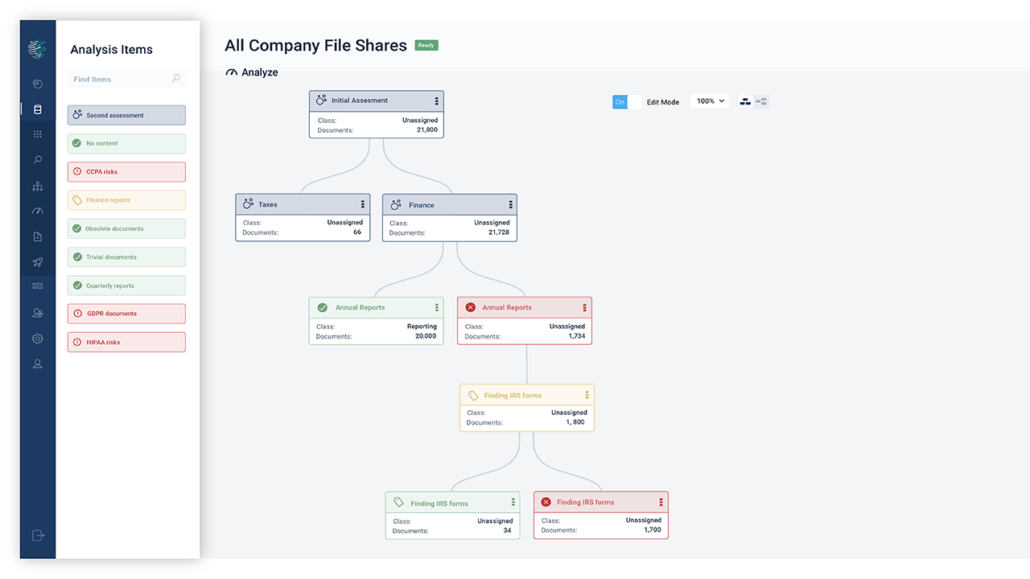1030x579 pixels.
Task: Open the settings gear in sidebar
Action: click(x=38, y=339)
